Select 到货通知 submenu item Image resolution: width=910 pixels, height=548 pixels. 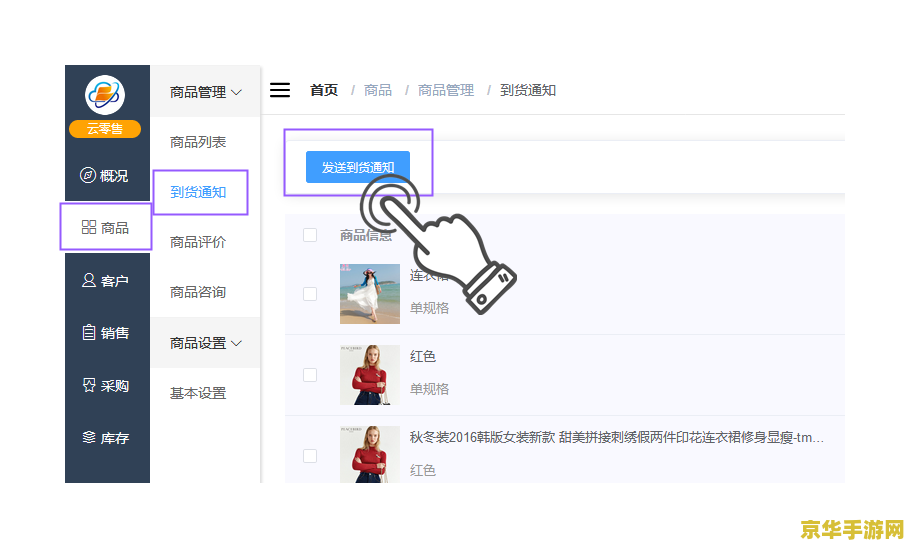[198, 192]
